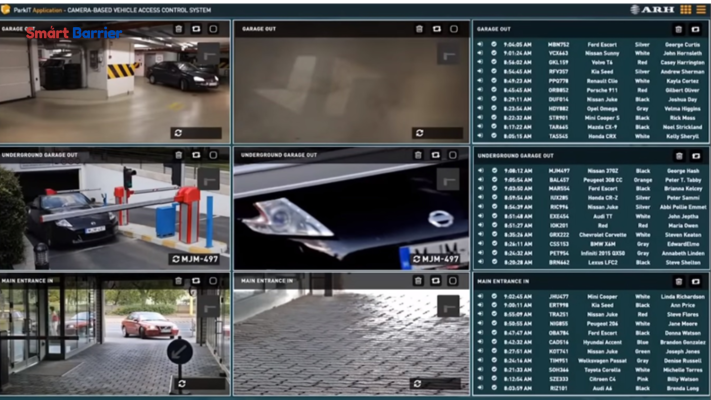Delete the first Garage Out camera feed

(178, 29)
